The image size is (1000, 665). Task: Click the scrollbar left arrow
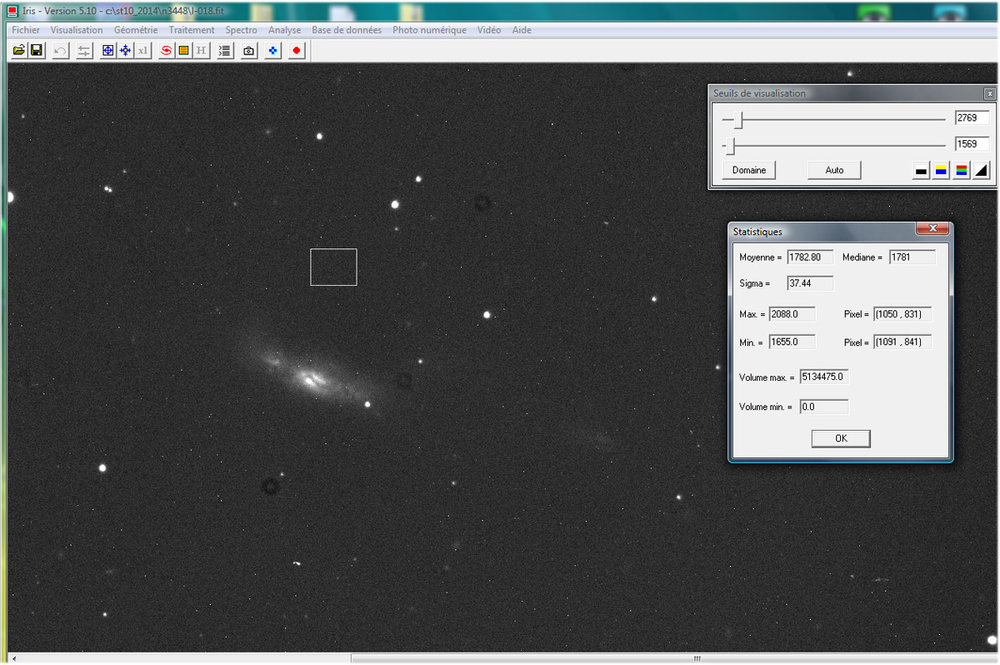14,659
